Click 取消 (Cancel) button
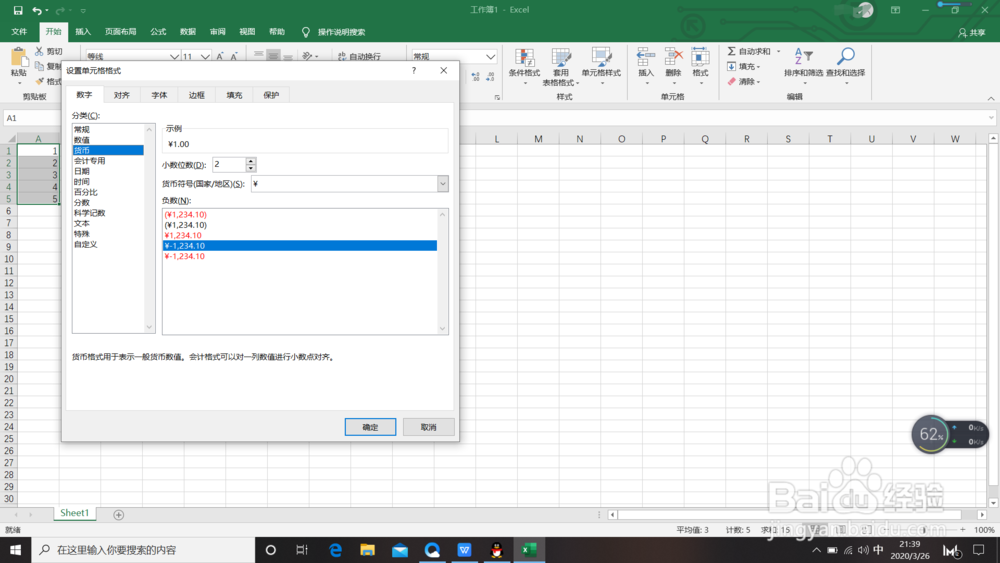The height and width of the screenshot is (563, 1000). (x=429, y=427)
